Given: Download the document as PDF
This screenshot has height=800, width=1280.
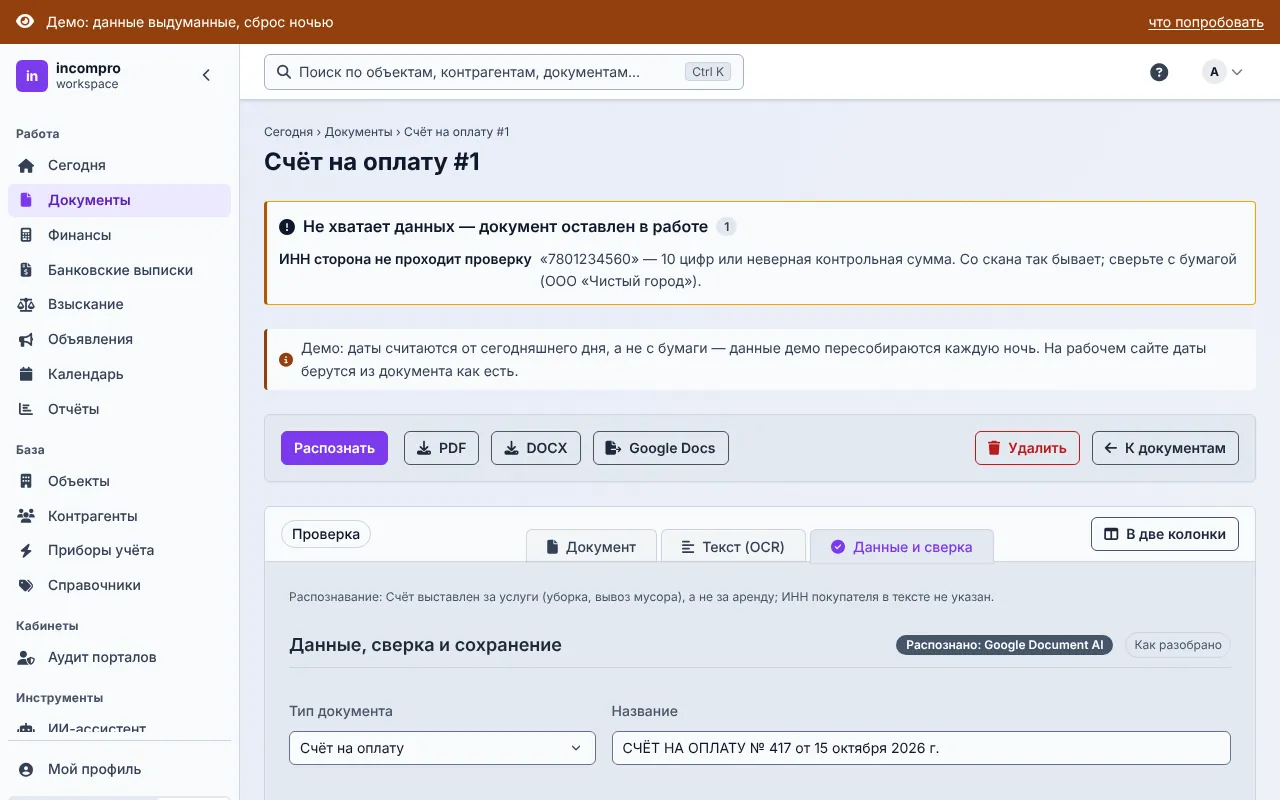Looking at the screenshot, I should point(441,448).
